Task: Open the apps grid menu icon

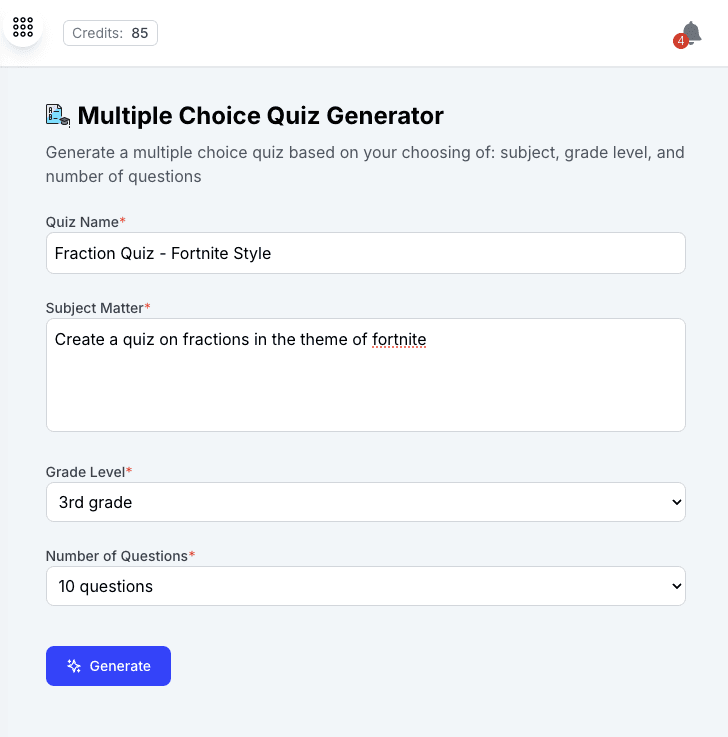Action: pos(23,27)
